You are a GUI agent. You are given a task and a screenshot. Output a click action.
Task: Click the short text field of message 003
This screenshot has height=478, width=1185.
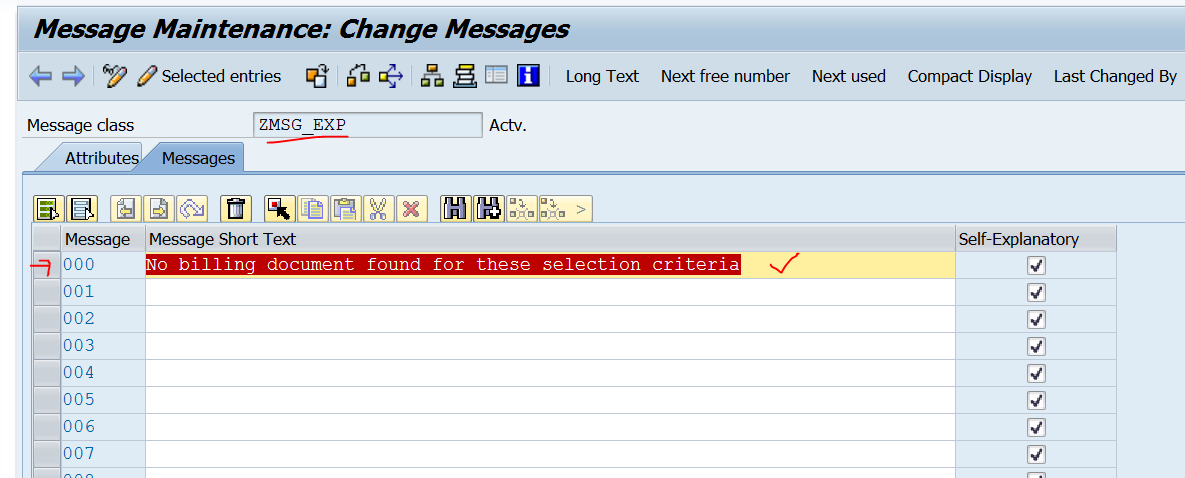click(550, 346)
